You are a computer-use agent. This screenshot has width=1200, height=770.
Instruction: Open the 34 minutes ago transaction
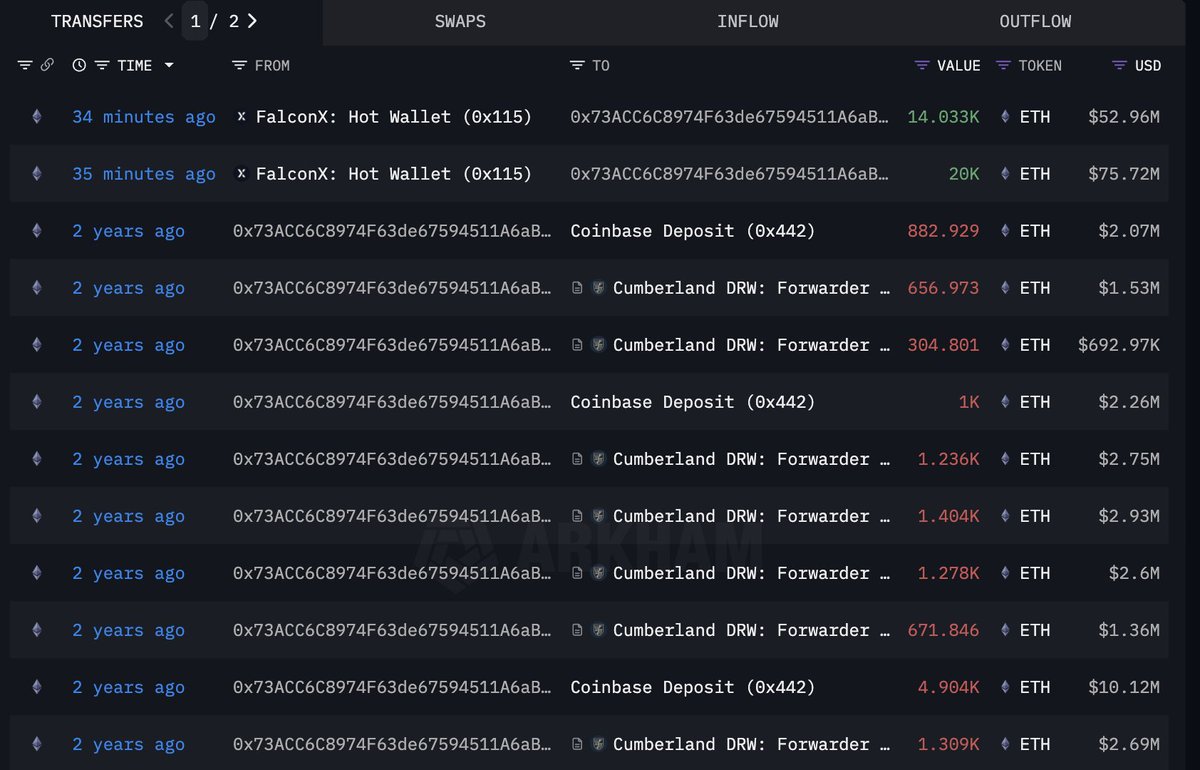coord(144,117)
